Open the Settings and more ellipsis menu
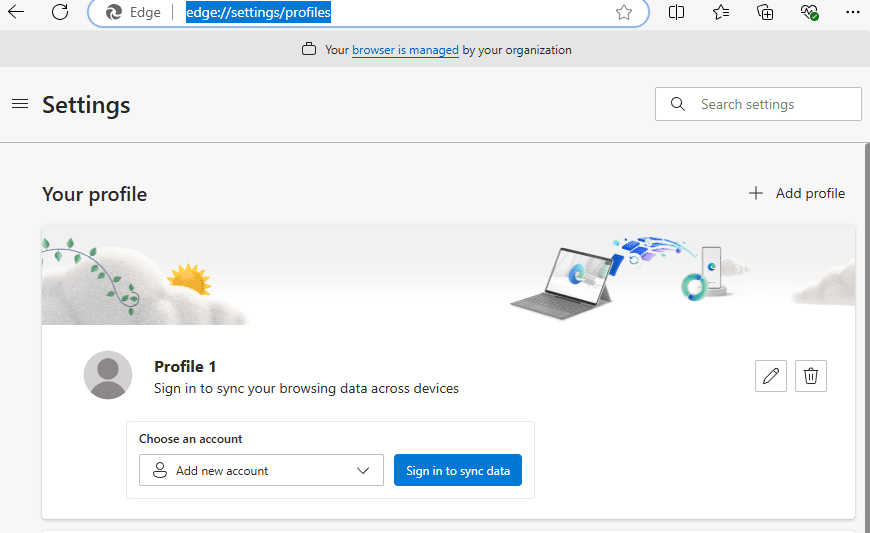 pyautogui.click(x=852, y=12)
